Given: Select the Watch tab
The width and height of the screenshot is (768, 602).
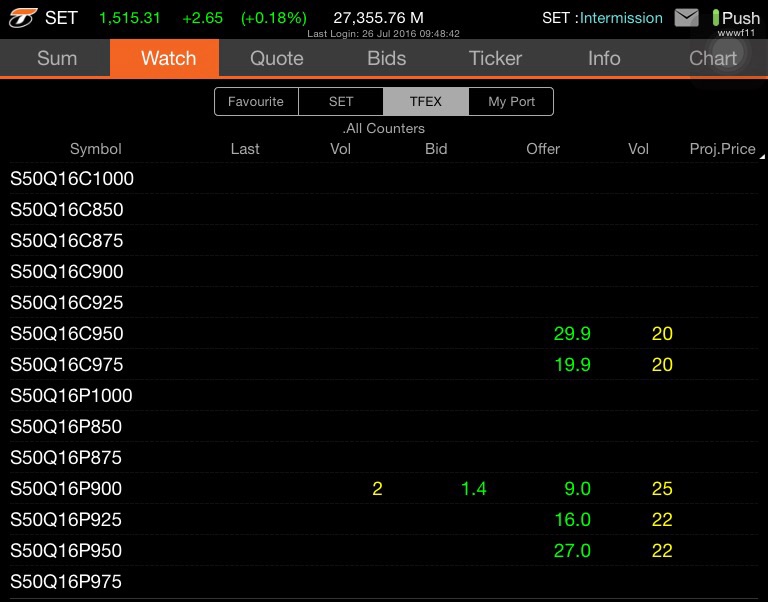Looking at the screenshot, I should tap(165, 58).
